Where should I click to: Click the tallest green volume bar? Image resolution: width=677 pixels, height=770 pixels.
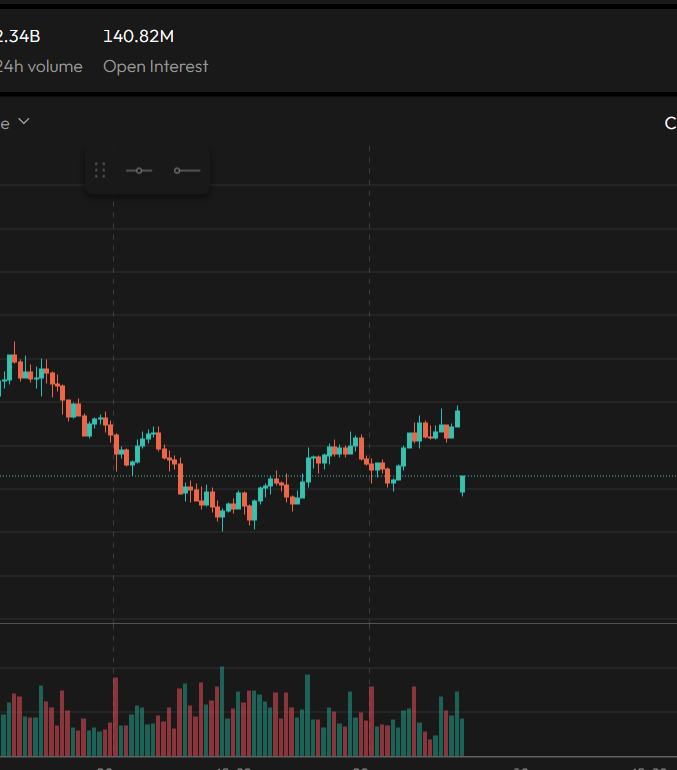coord(222,711)
